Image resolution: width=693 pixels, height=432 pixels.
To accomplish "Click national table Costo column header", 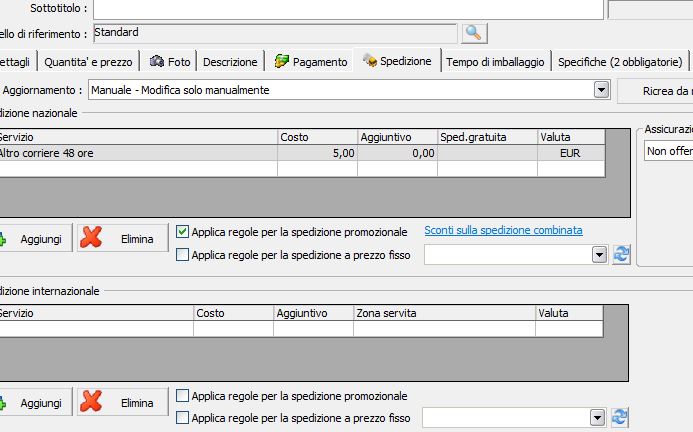I will click(x=317, y=137).
